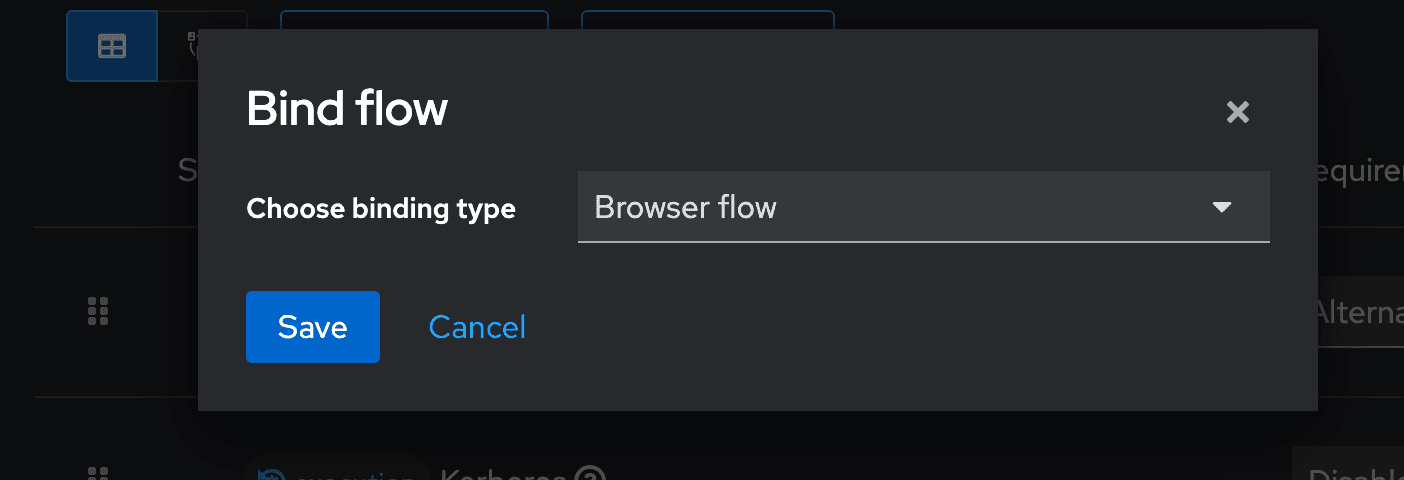Click the drag handle of the first row
Viewport: 1404px width, 480px height.
(x=98, y=311)
